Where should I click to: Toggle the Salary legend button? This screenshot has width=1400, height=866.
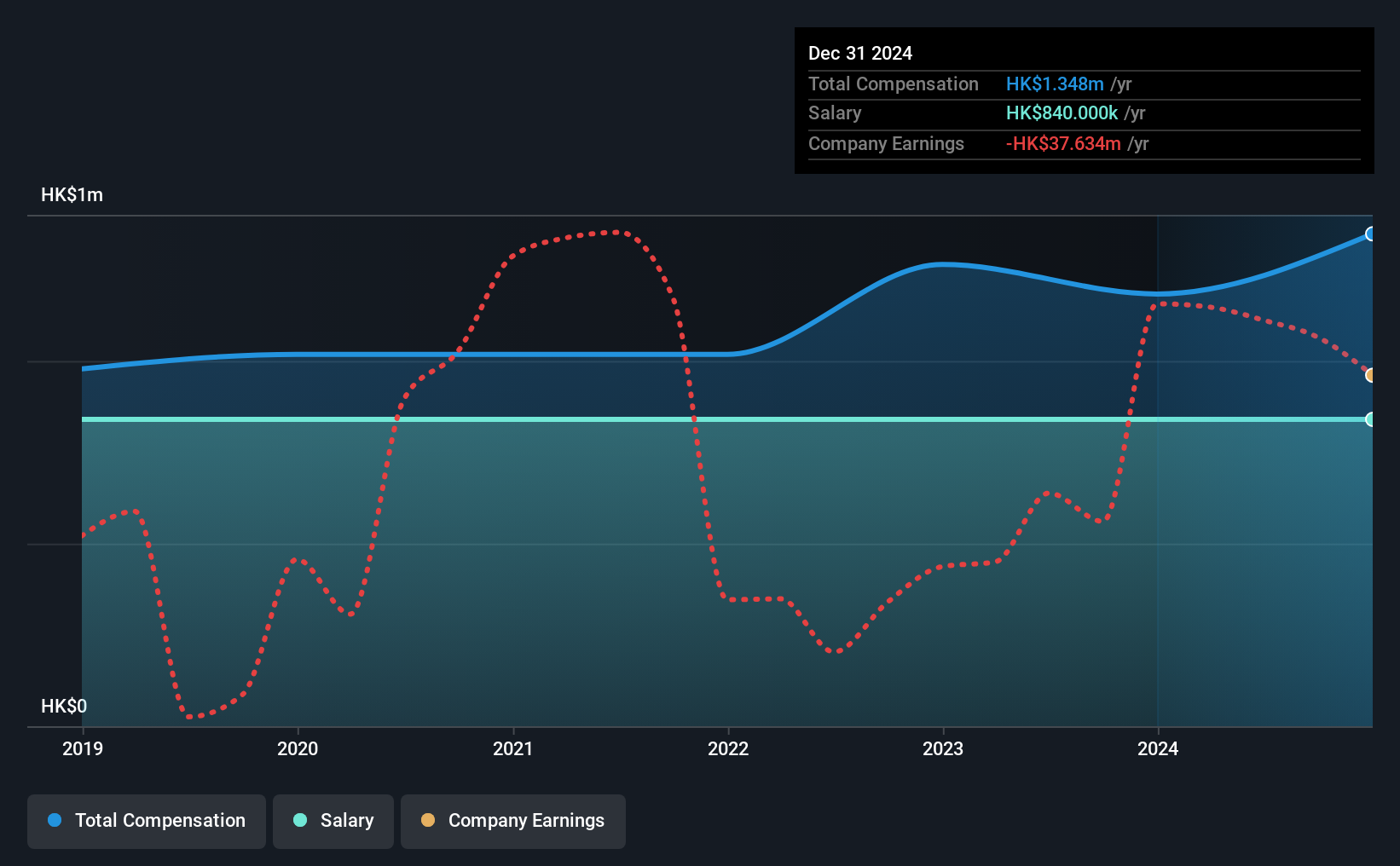coord(333,821)
